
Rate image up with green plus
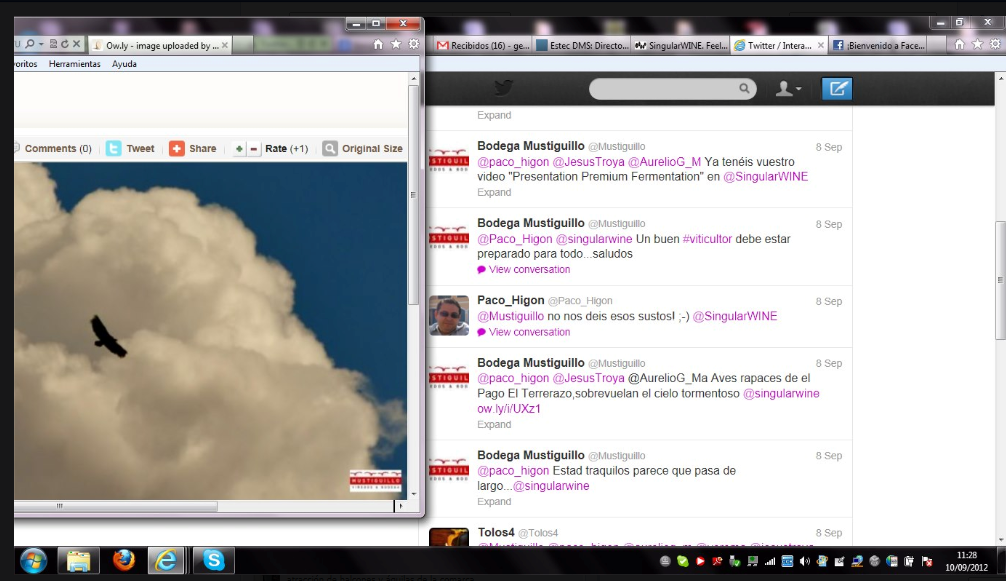click(x=239, y=149)
